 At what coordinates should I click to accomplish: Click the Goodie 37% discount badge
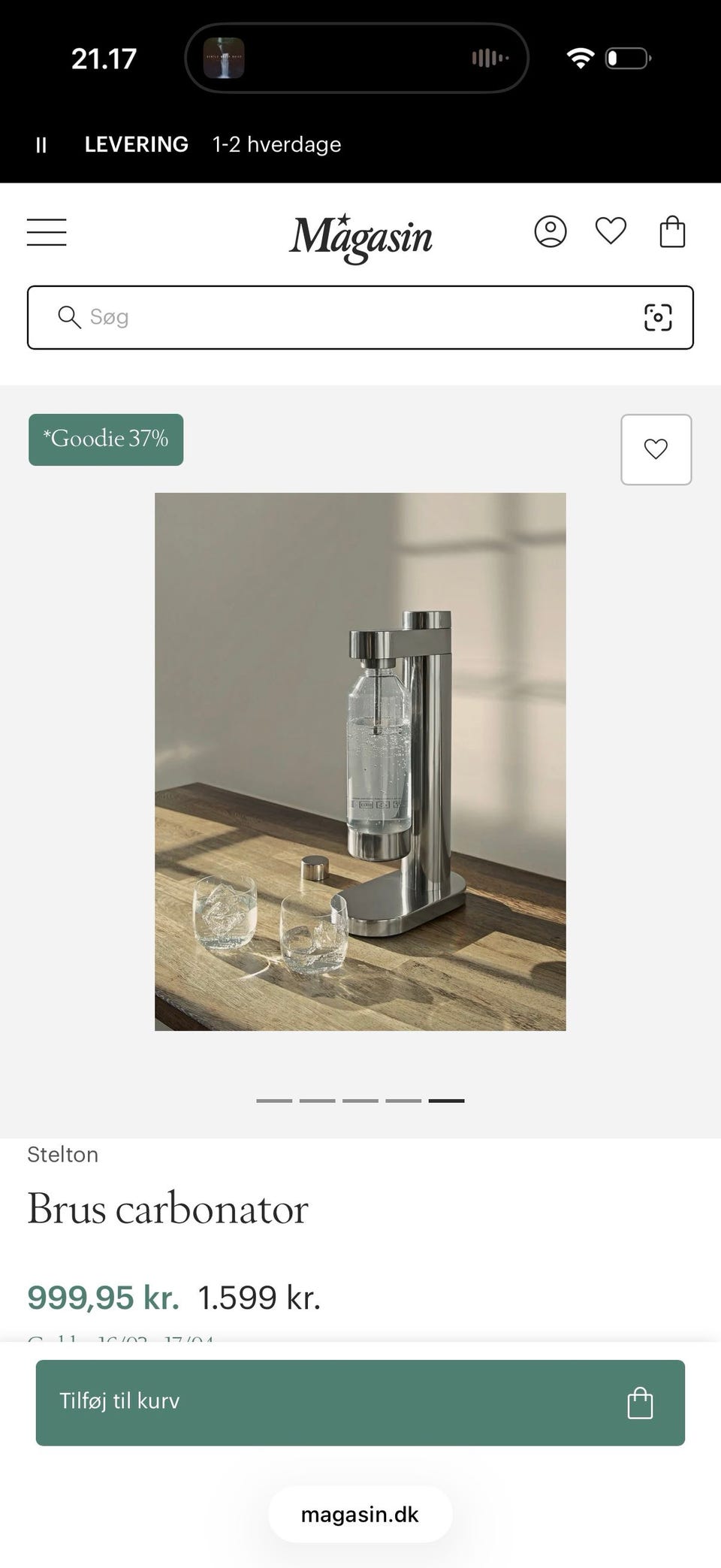click(106, 440)
